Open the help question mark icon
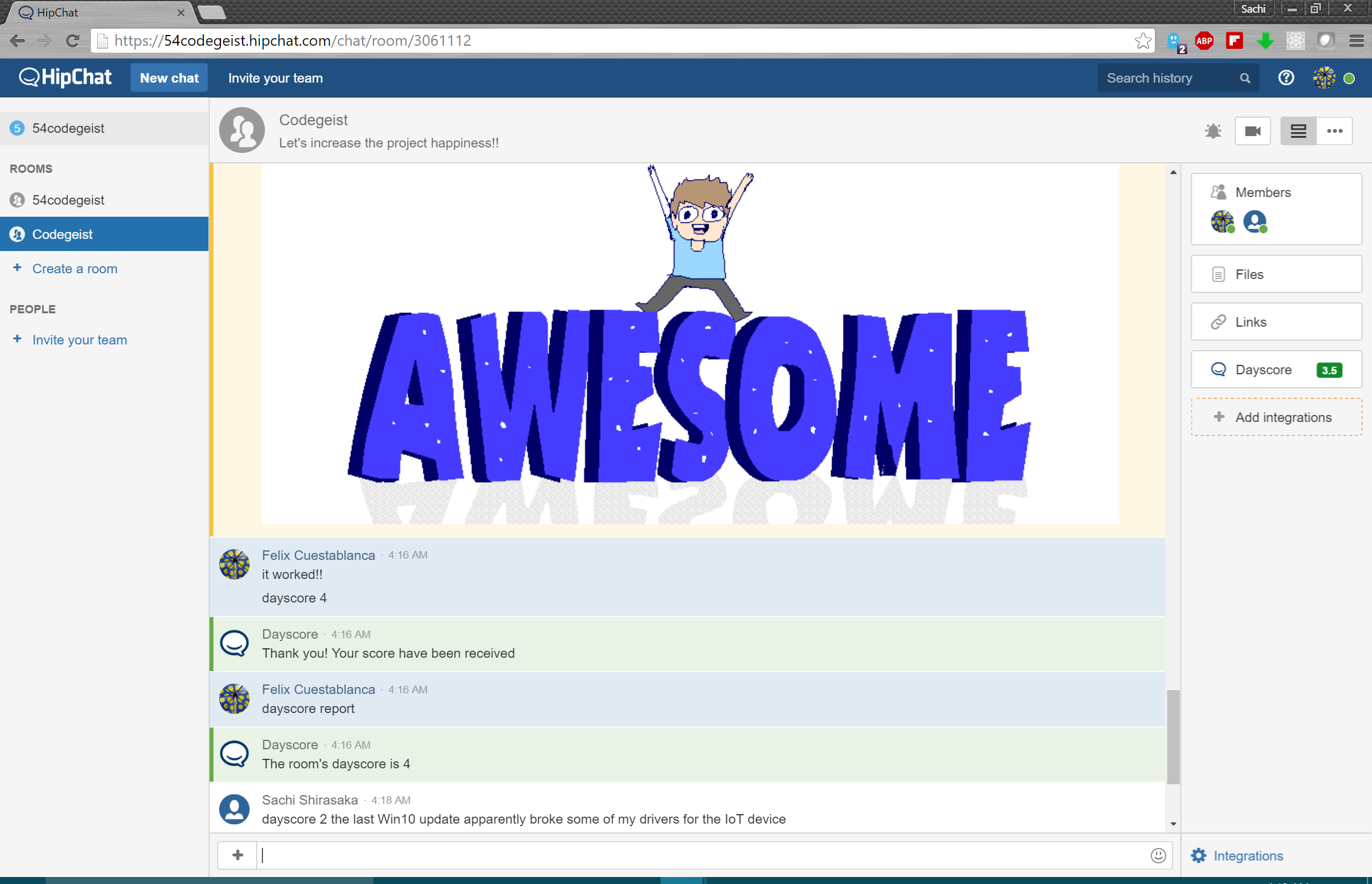 pos(1286,78)
